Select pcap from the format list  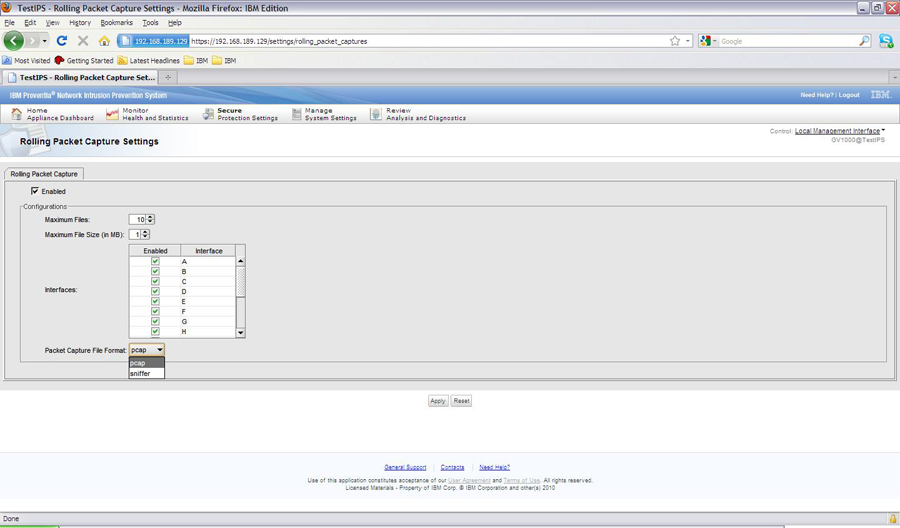click(147, 363)
